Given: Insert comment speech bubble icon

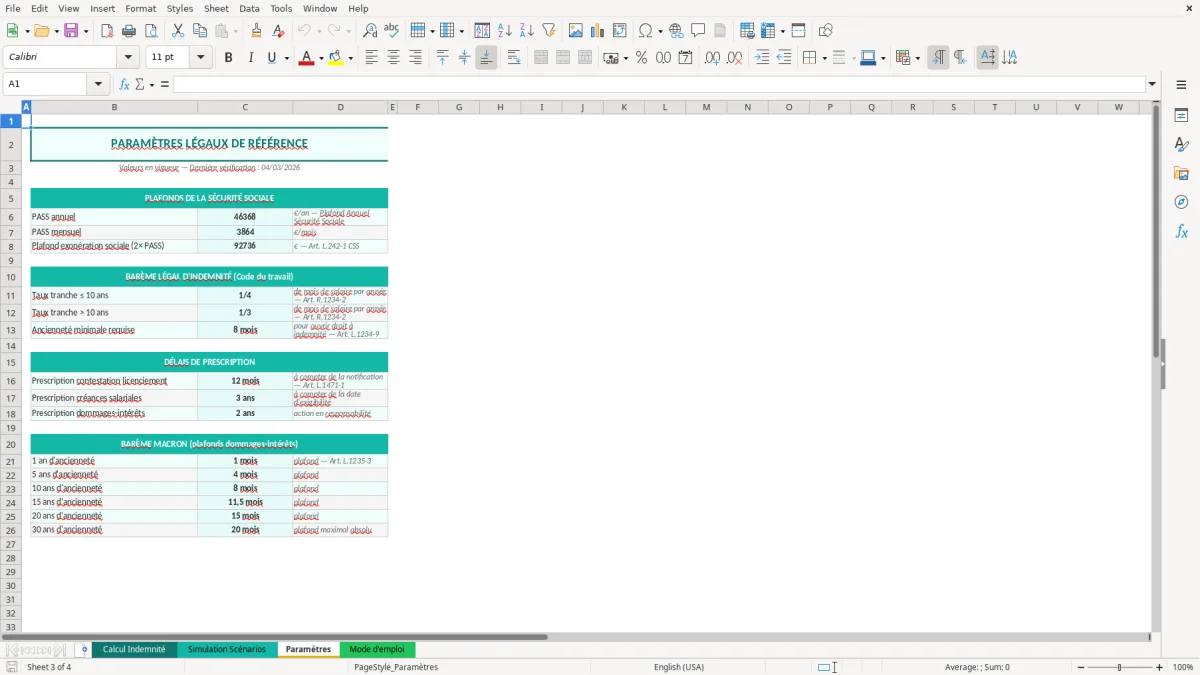Looking at the screenshot, I should coord(699,31).
